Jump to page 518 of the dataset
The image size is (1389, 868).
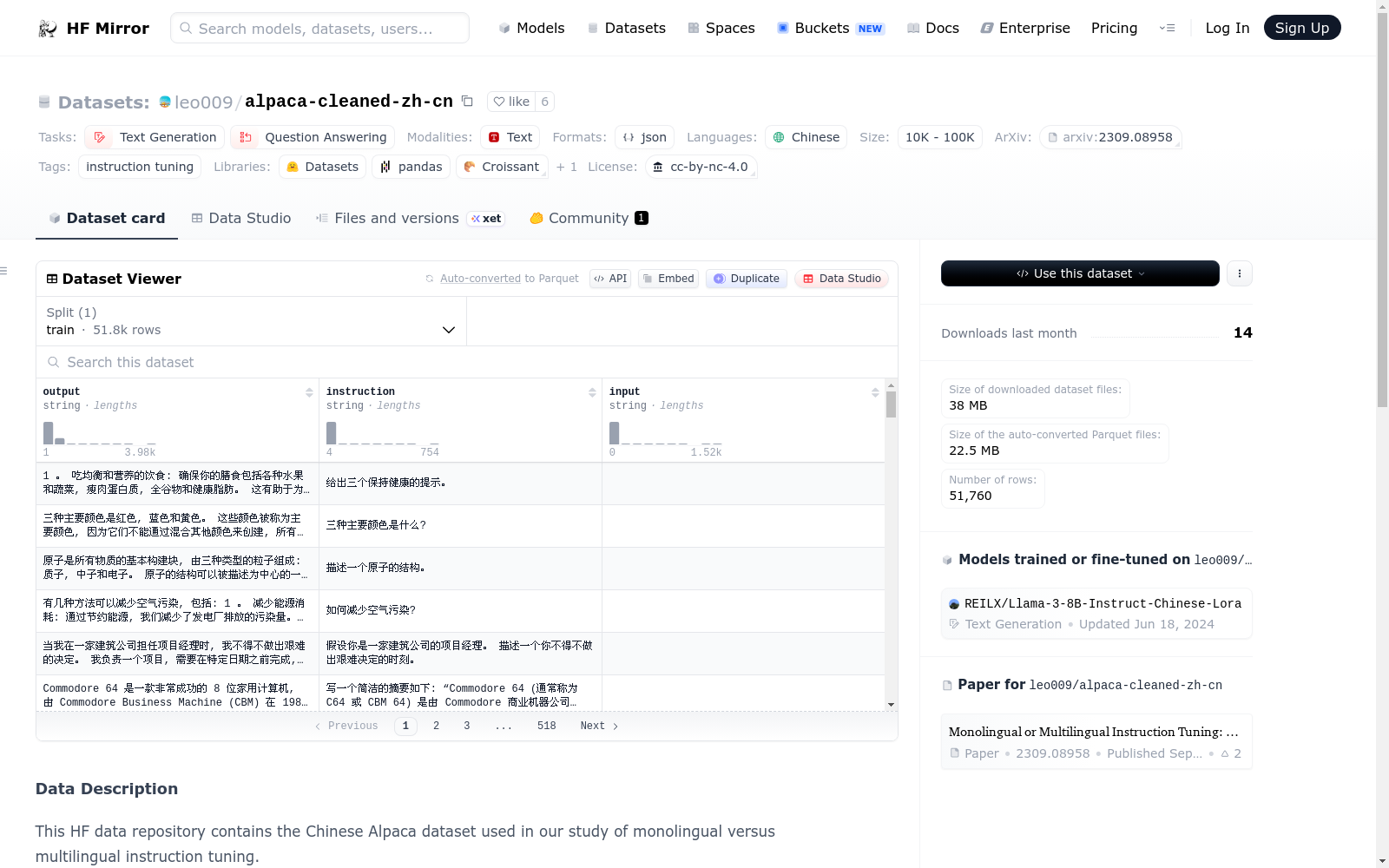coord(547,727)
